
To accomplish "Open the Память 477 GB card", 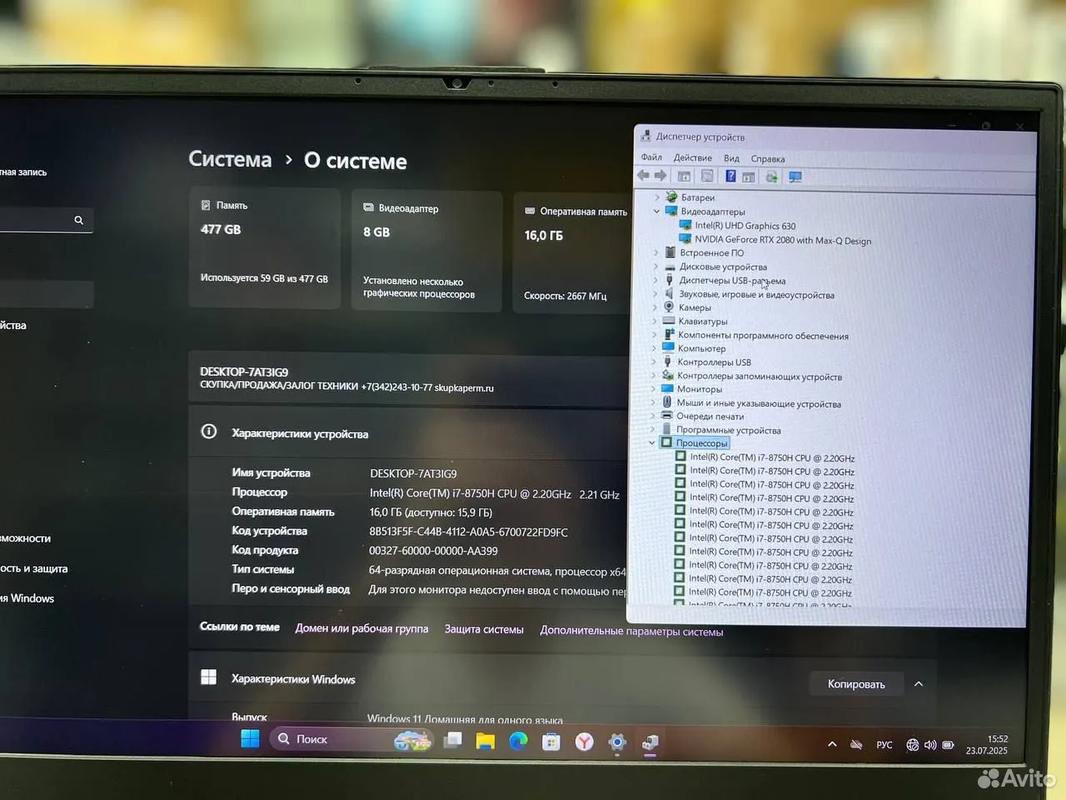I will tap(264, 247).
